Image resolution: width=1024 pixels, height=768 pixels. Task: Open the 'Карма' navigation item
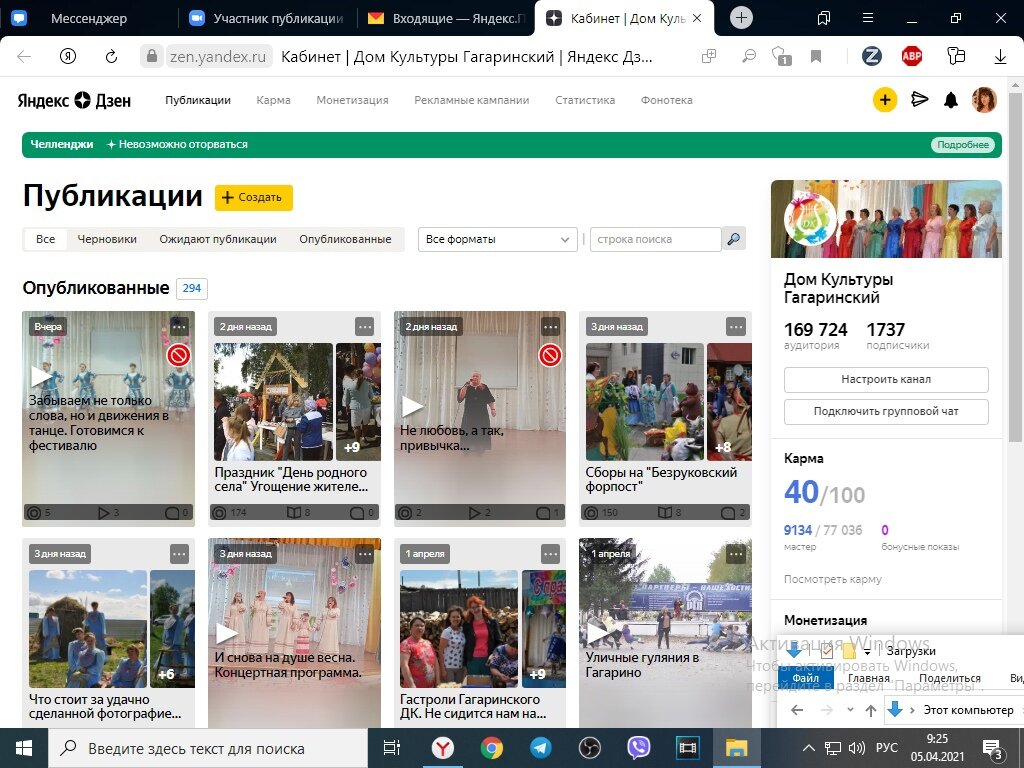point(273,100)
